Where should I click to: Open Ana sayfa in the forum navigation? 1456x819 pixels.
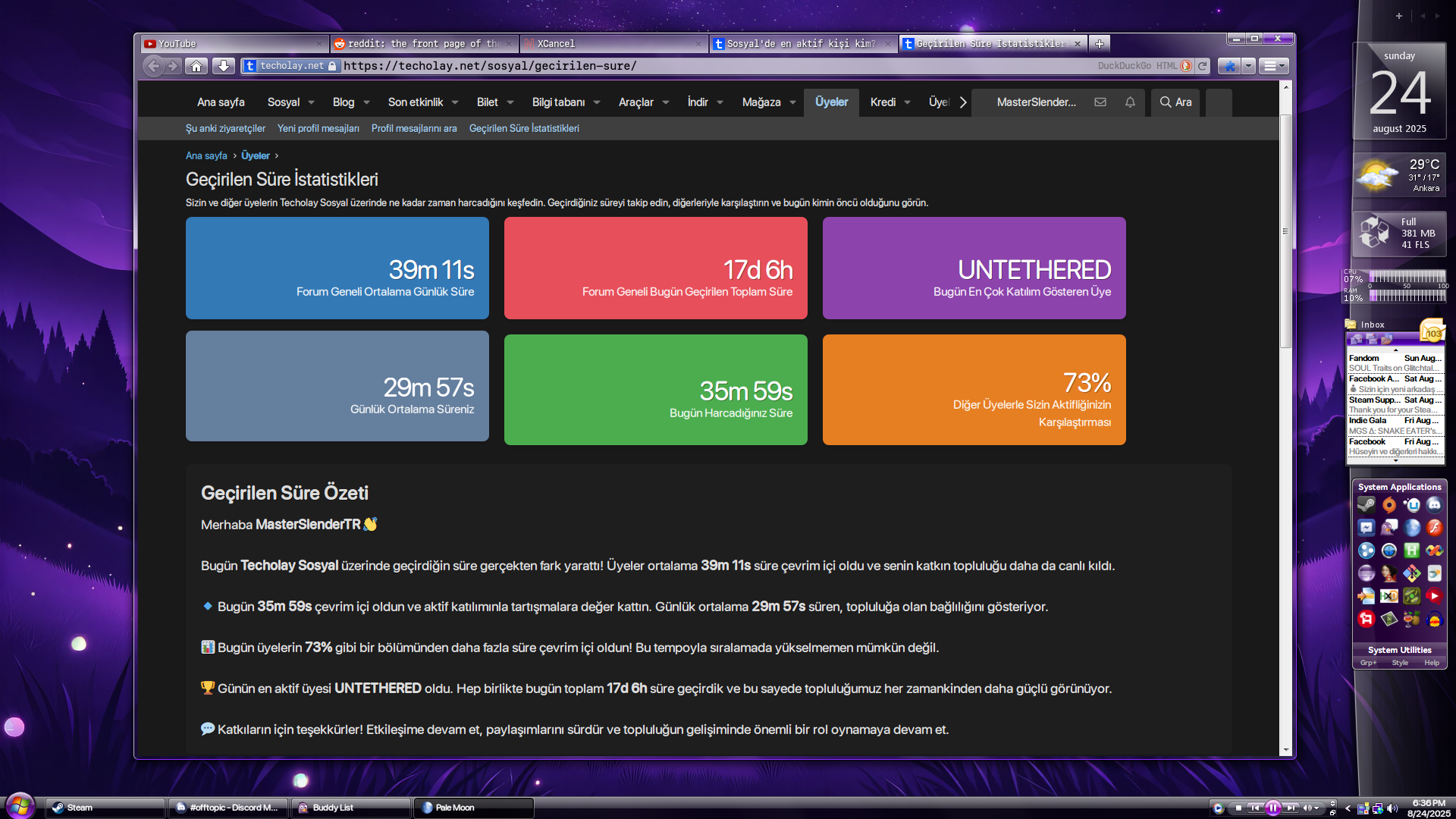[x=221, y=102]
